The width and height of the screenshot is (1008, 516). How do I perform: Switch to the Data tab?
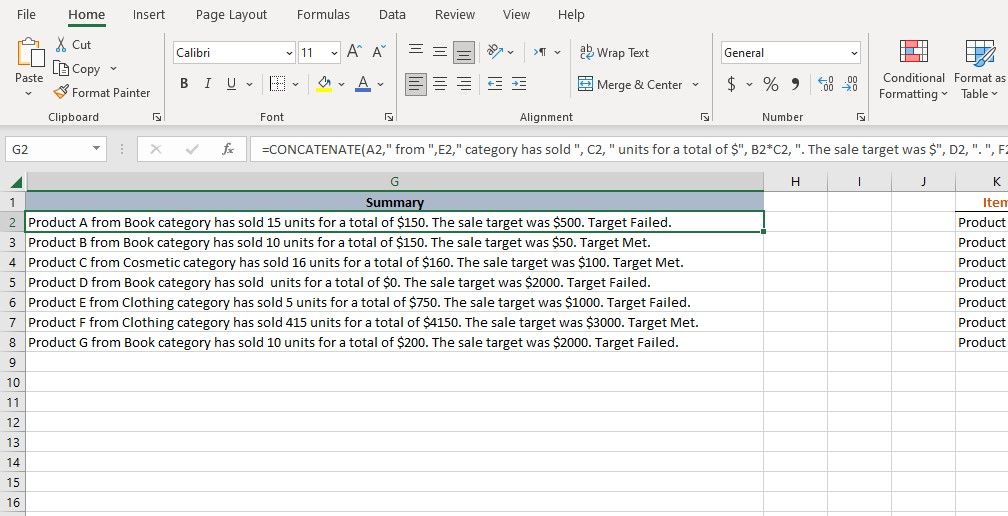pos(392,14)
